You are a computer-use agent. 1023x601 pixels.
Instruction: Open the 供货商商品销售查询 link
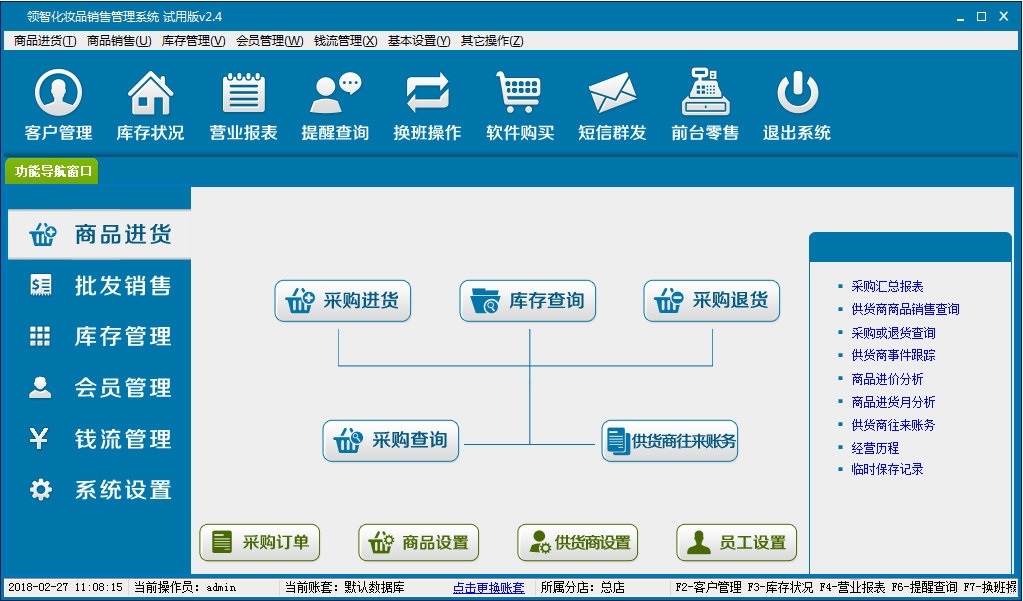tap(906, 309)
